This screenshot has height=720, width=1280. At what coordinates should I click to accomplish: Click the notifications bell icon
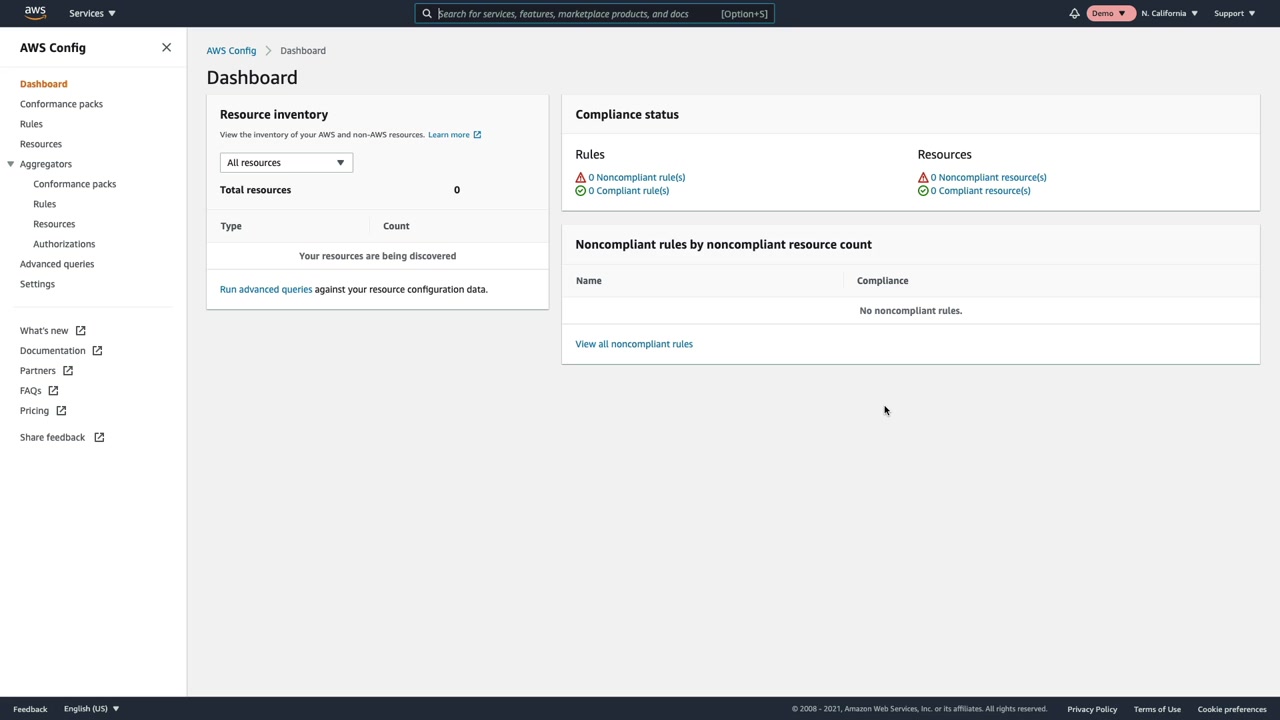click(x=1074, y=13)
